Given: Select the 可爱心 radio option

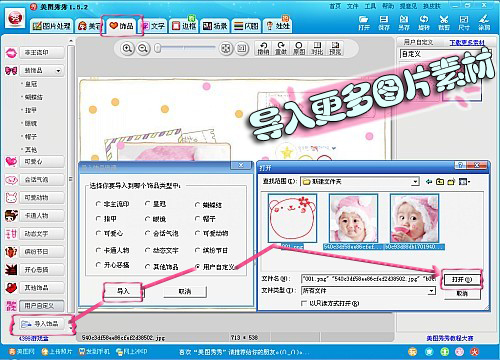Looking at the screenshot, I should 98,233.
